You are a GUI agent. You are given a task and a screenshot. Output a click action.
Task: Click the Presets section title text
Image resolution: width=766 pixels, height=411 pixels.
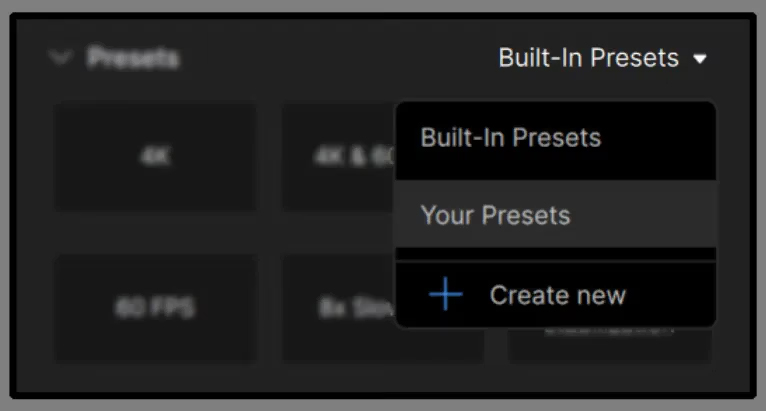(x=133, y=58)
